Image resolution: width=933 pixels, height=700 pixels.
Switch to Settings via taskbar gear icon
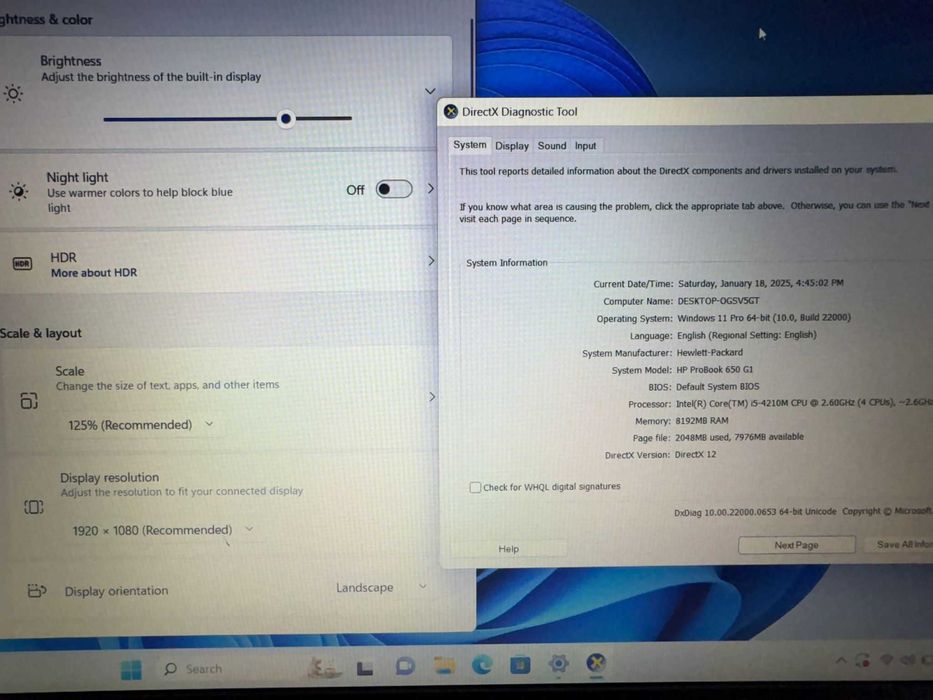coord(558,662)
